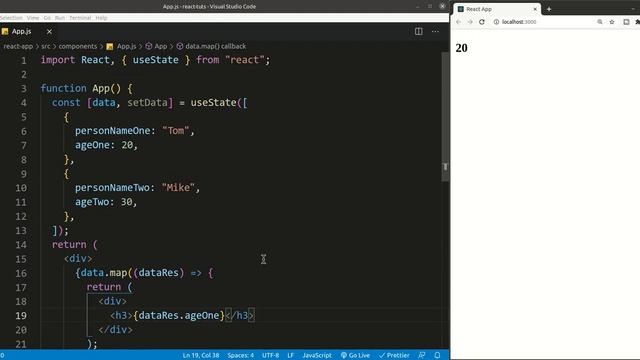Change encoding via UTF-8 status item
Screen dimensions: 640x360
271,356
